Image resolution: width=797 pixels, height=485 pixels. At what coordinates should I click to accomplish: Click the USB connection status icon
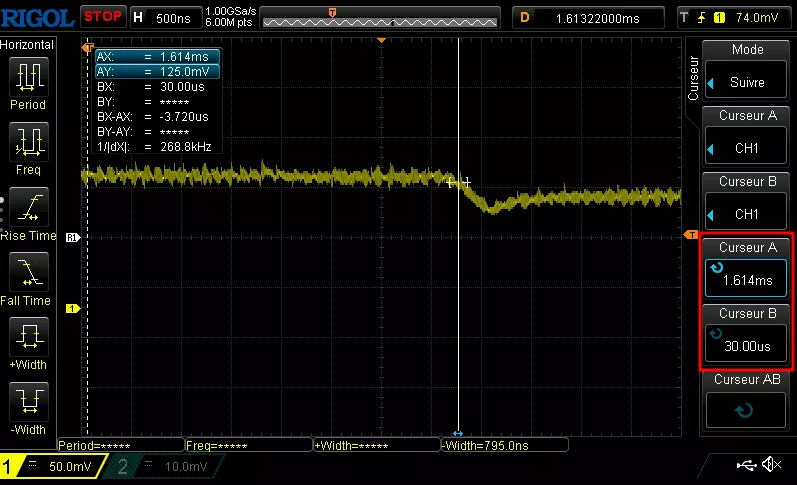[746, 465]
